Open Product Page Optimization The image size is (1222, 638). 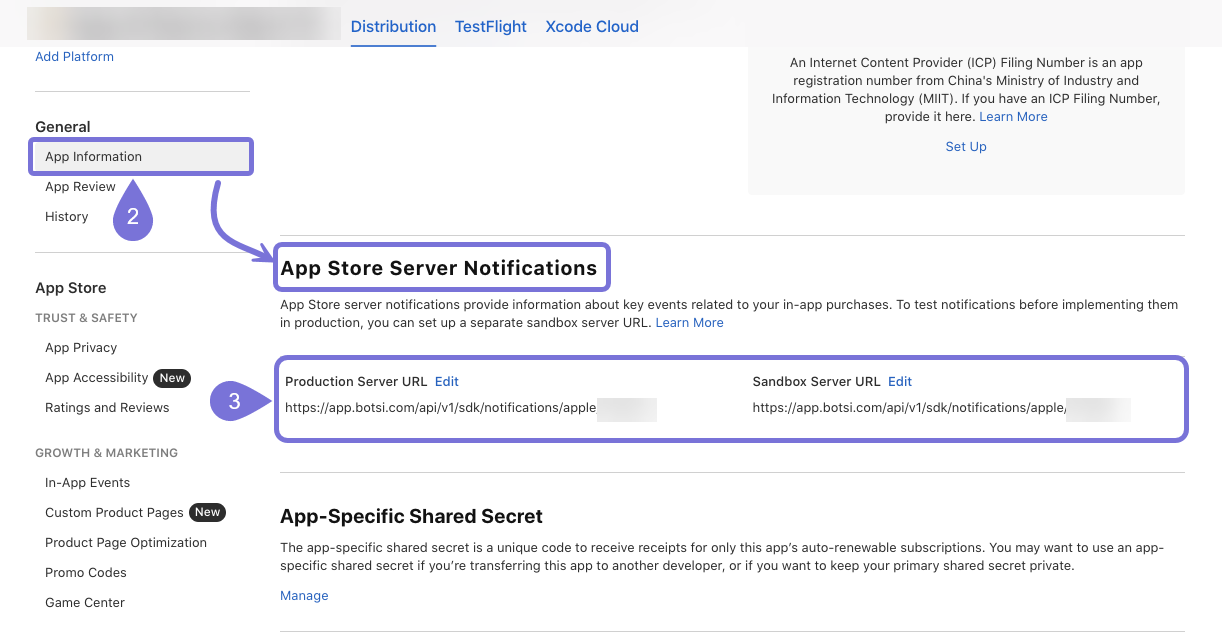tap(126, 543)
